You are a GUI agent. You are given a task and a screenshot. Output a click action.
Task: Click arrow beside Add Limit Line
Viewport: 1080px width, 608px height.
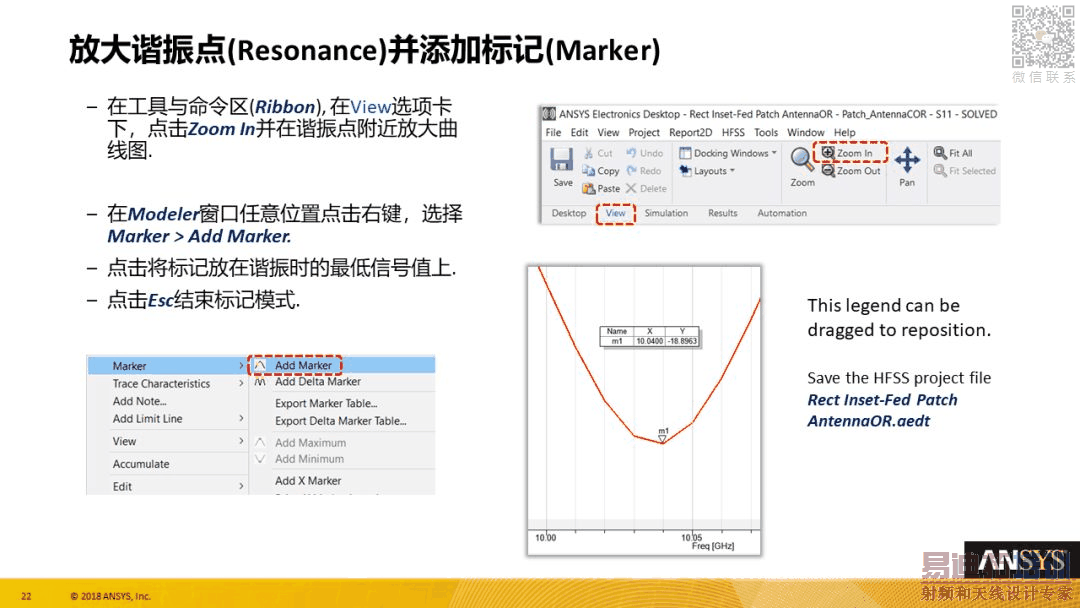click(x=241, y=418)
